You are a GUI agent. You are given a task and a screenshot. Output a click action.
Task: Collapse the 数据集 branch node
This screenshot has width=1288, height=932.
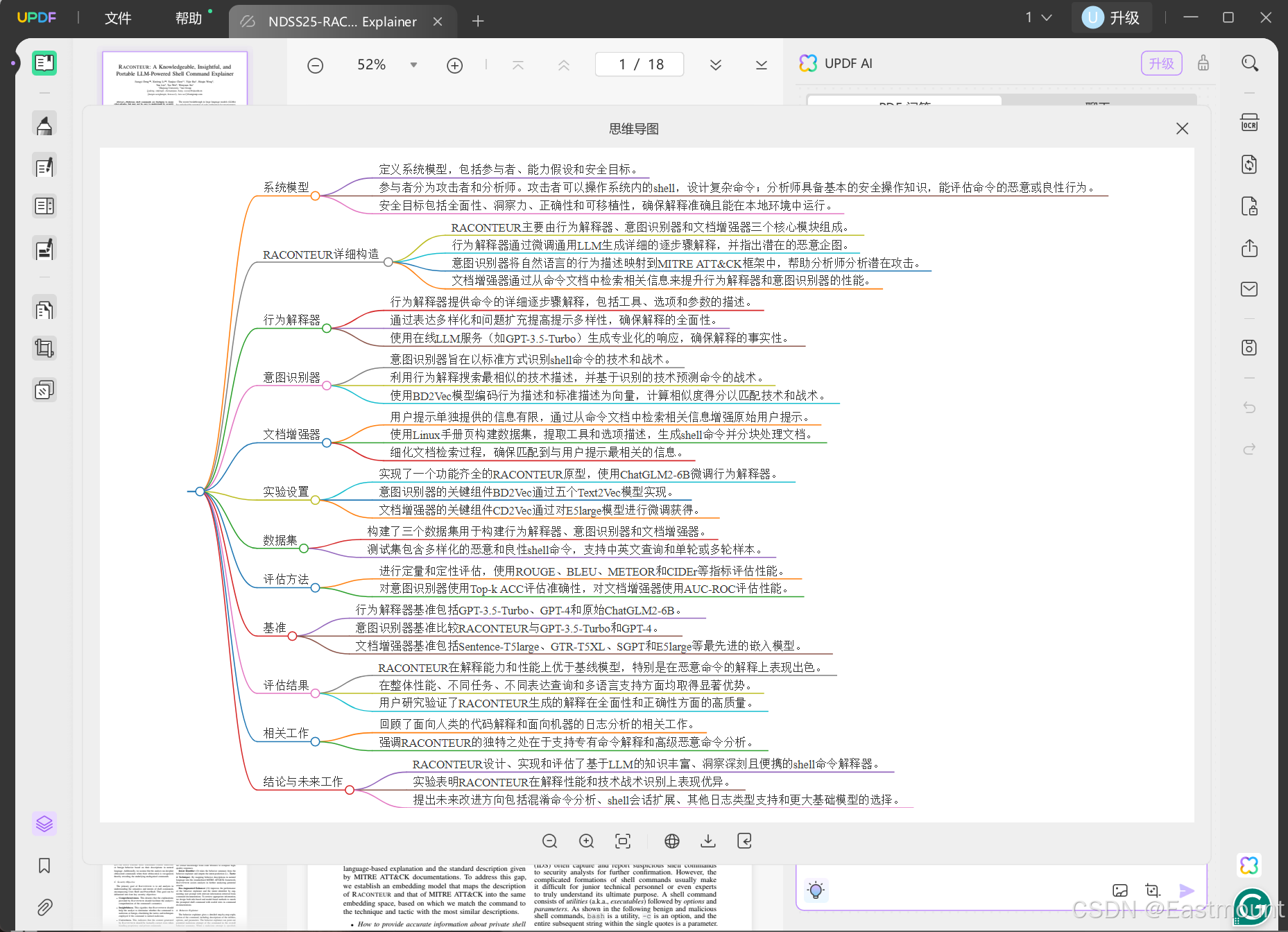click(304, 549)
